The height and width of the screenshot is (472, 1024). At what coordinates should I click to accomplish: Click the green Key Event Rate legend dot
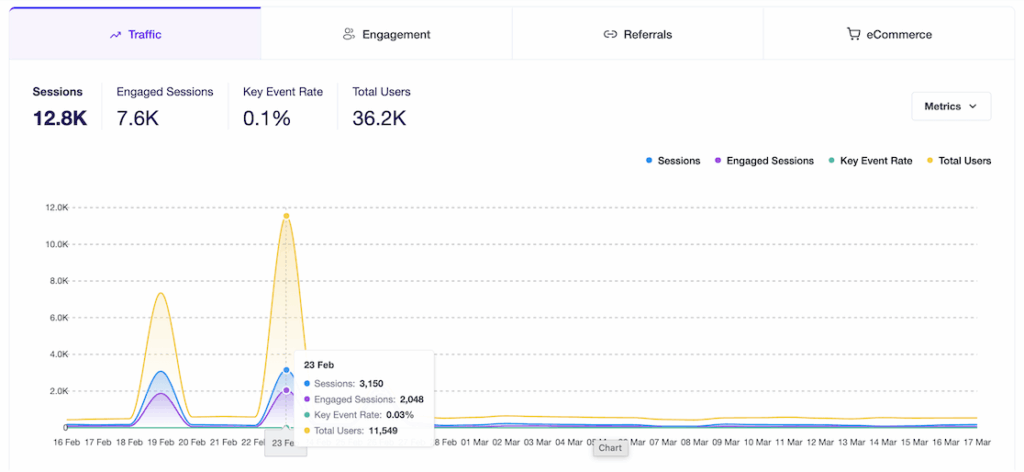(831, 161)
